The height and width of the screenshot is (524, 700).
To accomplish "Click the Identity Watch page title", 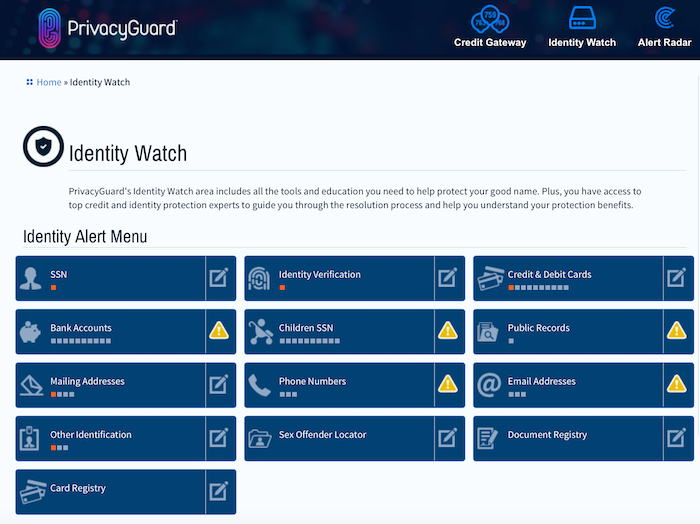I will click(128, 154).
